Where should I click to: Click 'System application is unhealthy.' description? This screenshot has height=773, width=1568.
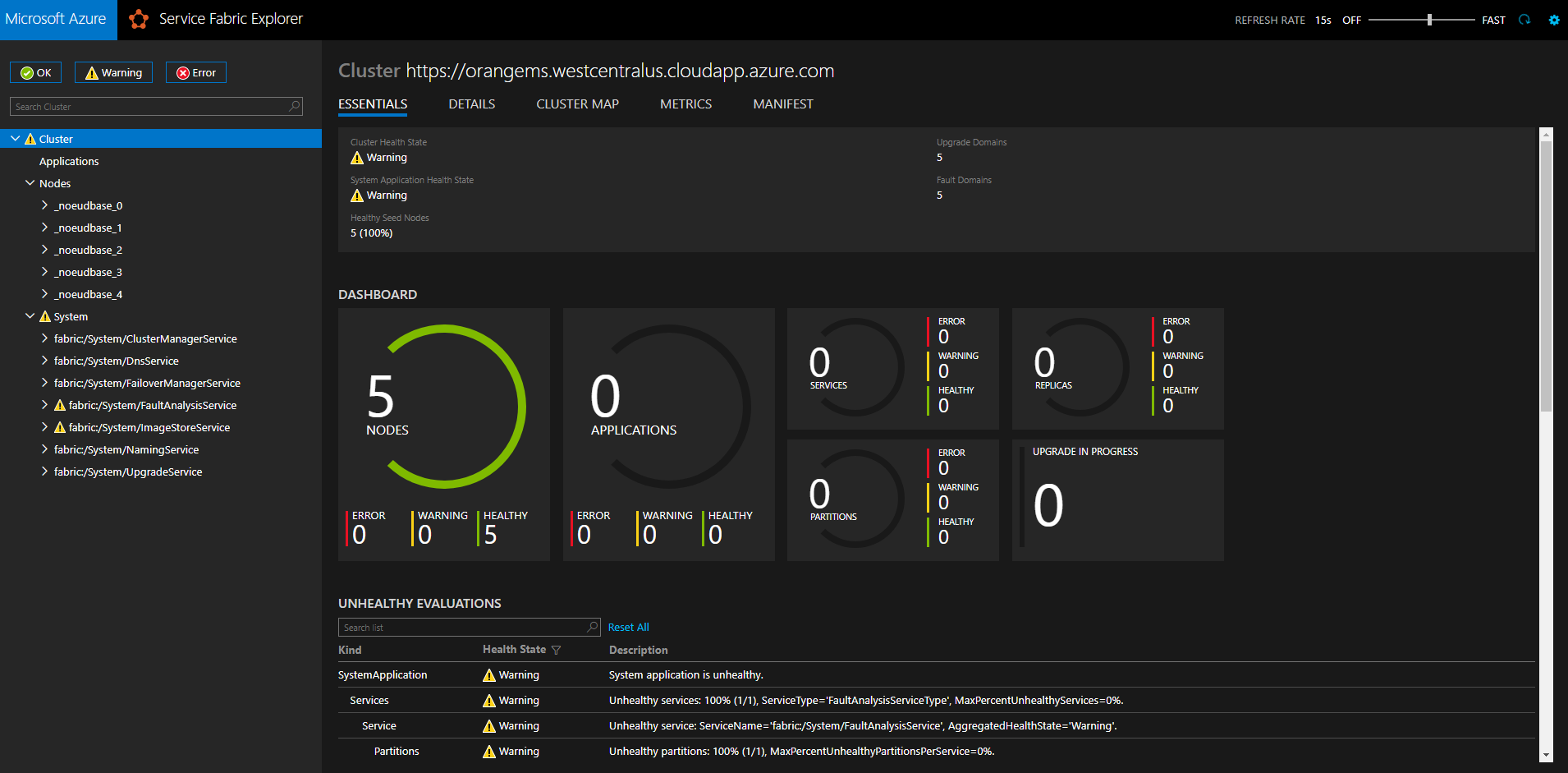click(x=686, y=675)
